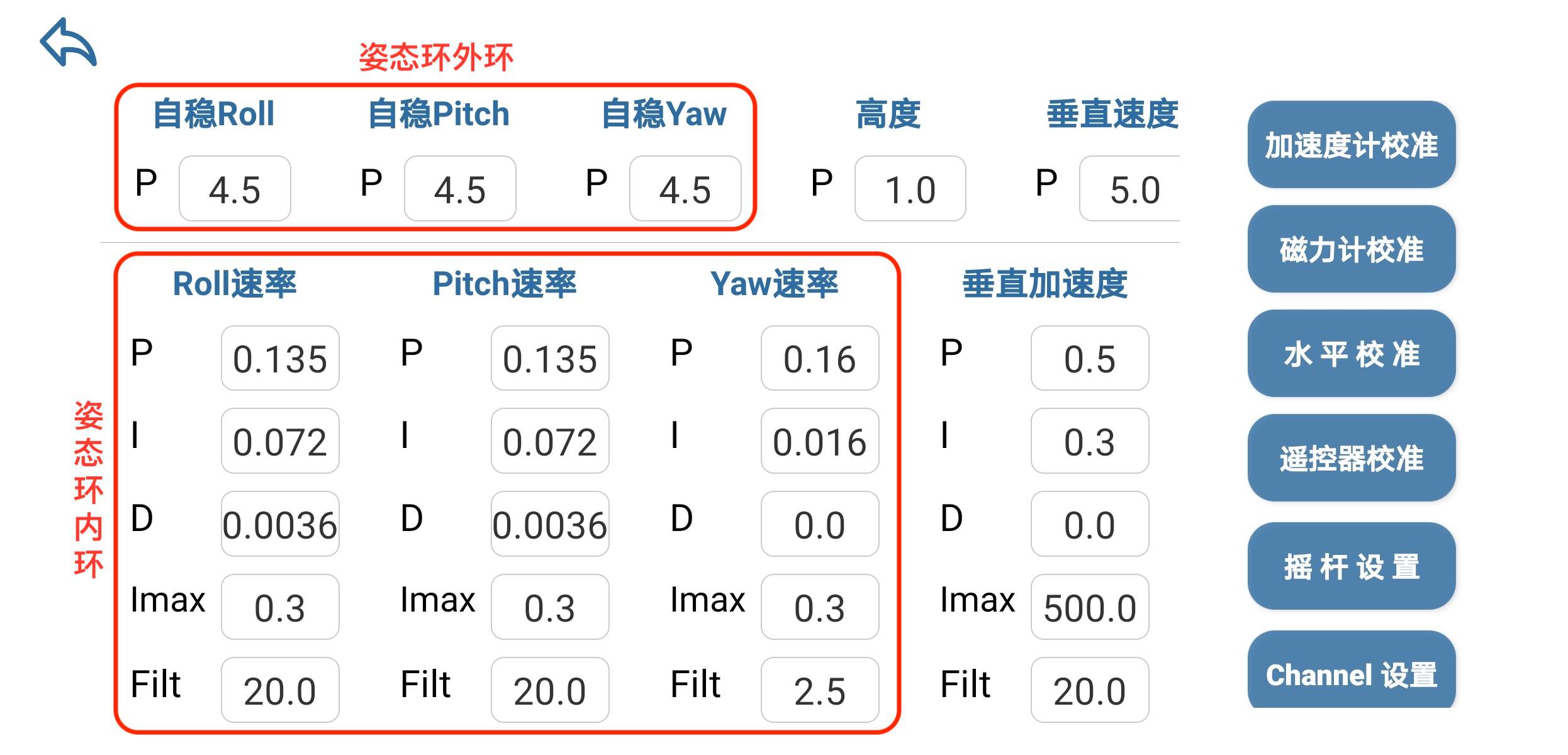Image resolution: width=1568 pixels, height=755 pixels.
Task: Edit the 自稳Pitch P value field
Action: click(x=460, y=189)
